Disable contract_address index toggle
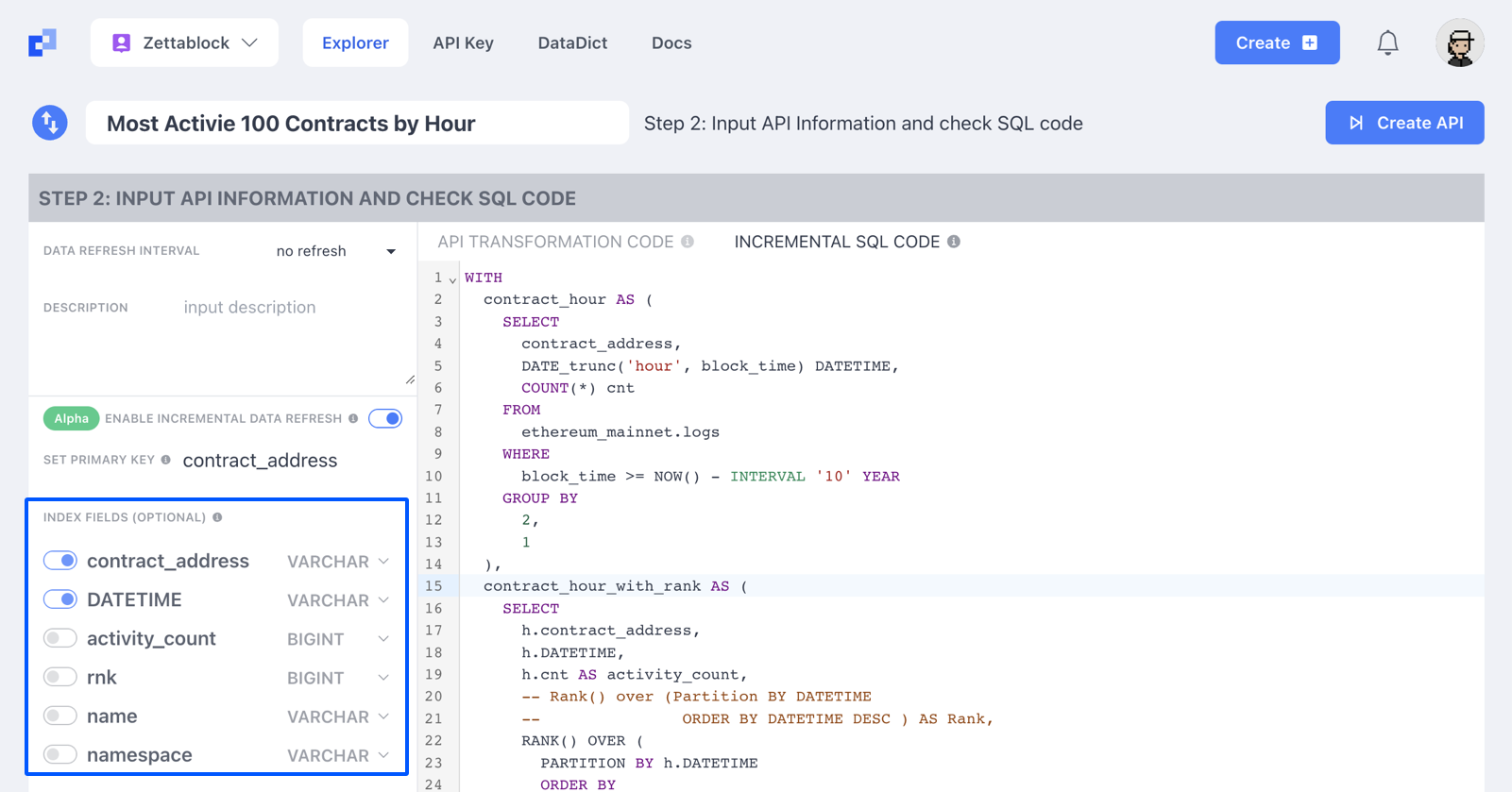 (60, 561)
